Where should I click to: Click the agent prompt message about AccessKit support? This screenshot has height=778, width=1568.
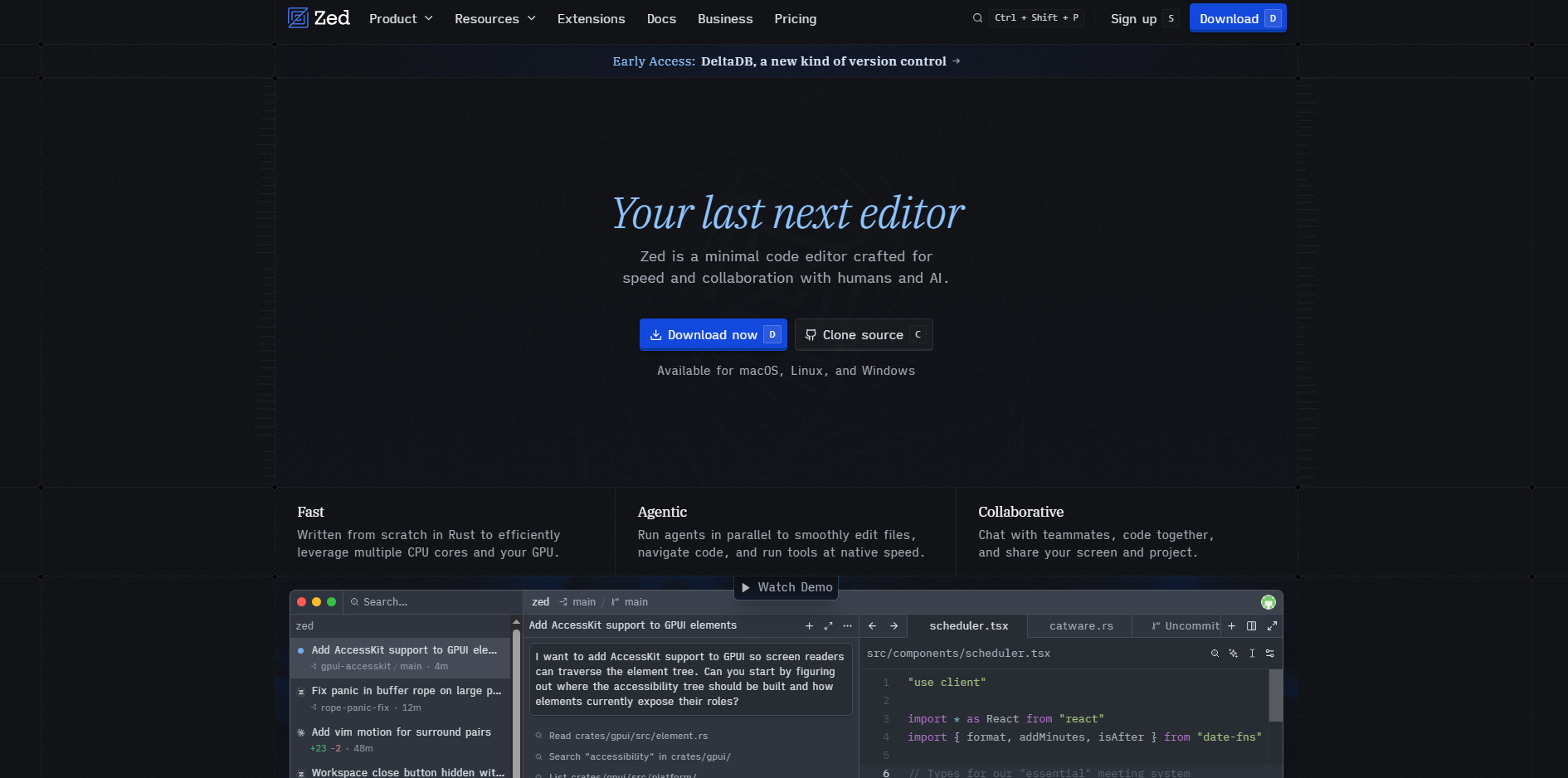(691, 679)
